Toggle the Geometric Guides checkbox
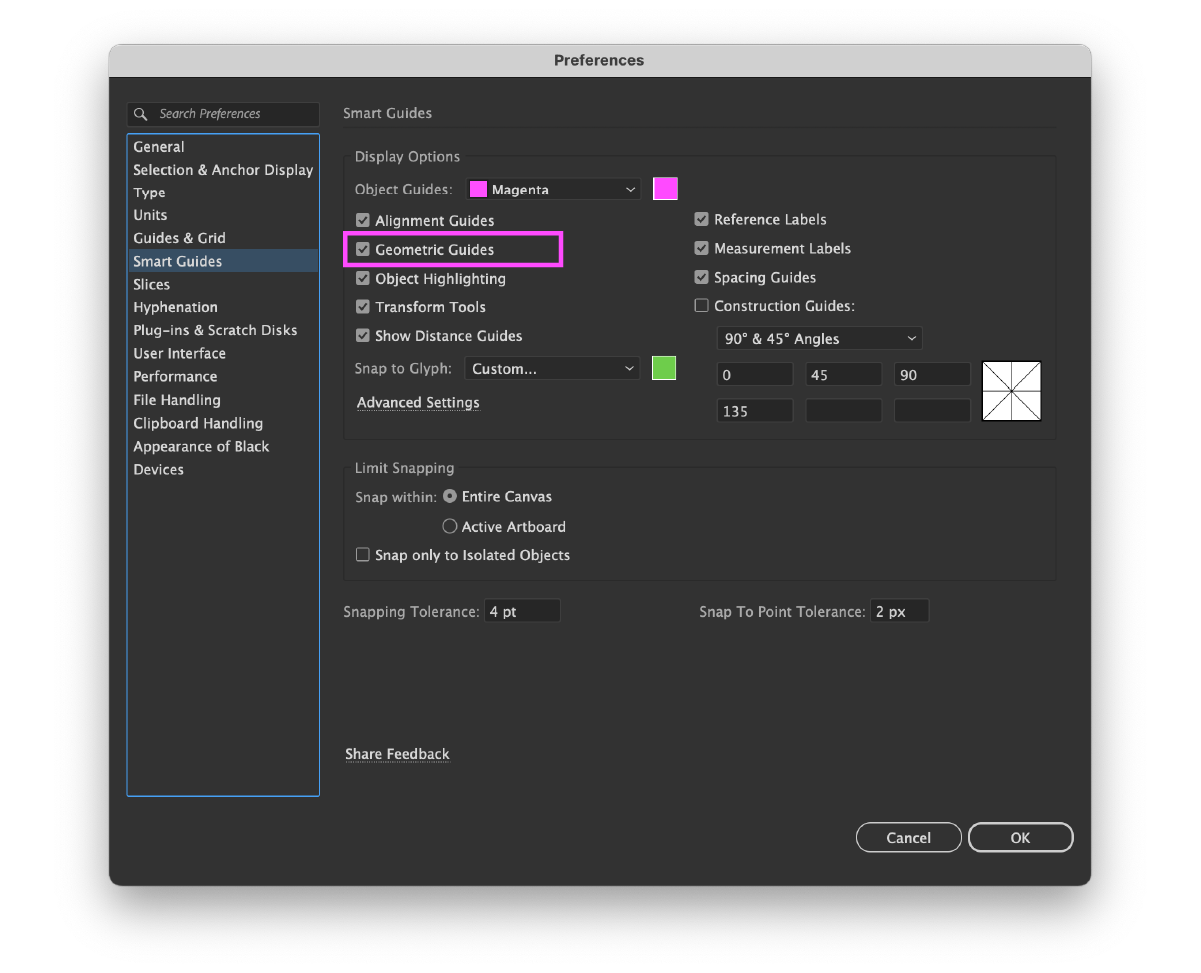Viewport: 1201px width, 973px height. (363, 249)
